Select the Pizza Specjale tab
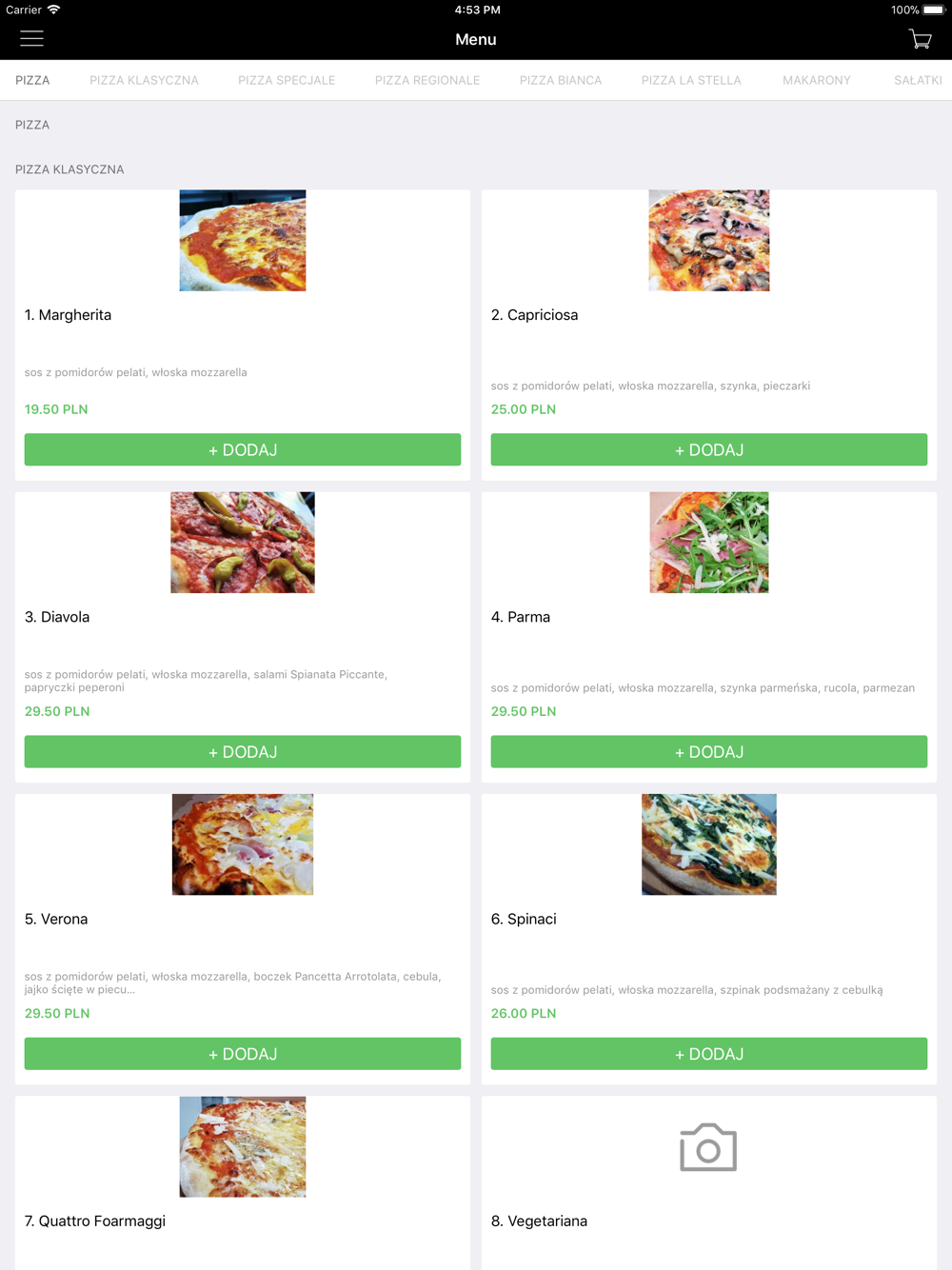Image resolution: width=952 pixels, height=1270 pixels. tap(287, 80)
